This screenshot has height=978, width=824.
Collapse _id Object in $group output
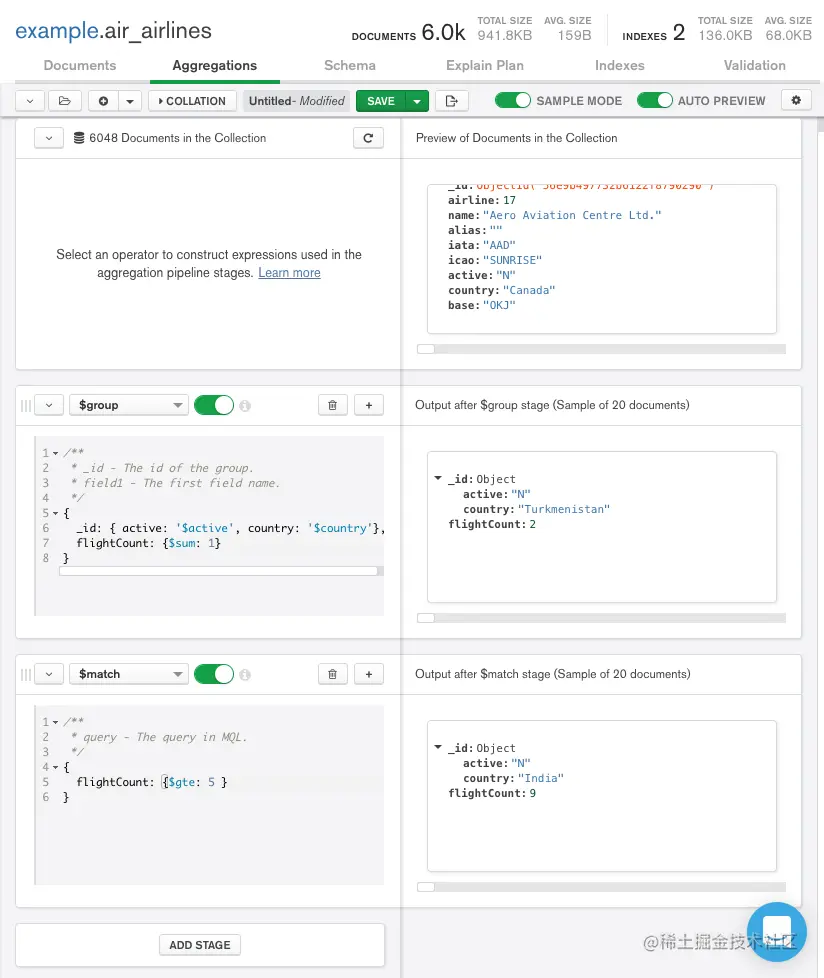tap(438, 478)
